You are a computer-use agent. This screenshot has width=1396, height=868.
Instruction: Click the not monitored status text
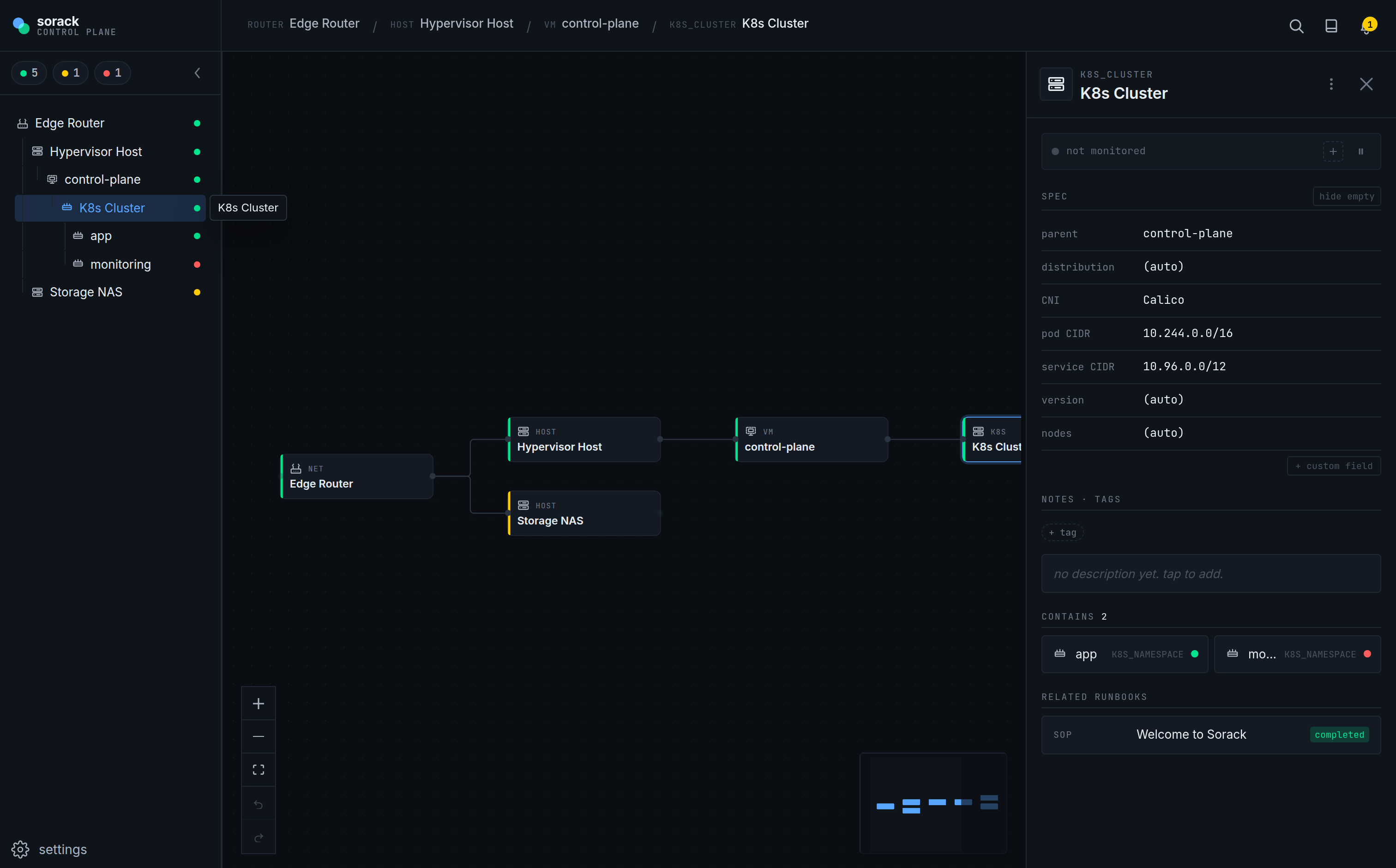[1106, 151]
